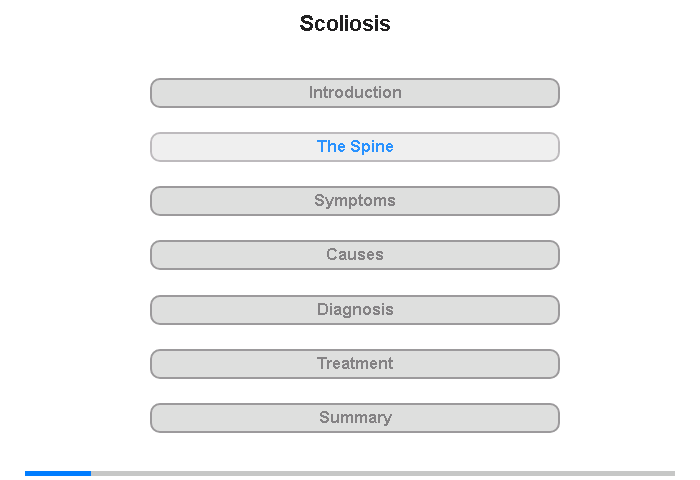This screenshot has width=700, height=480.
Task: Open the Treatment section
Action: point(355,364)
